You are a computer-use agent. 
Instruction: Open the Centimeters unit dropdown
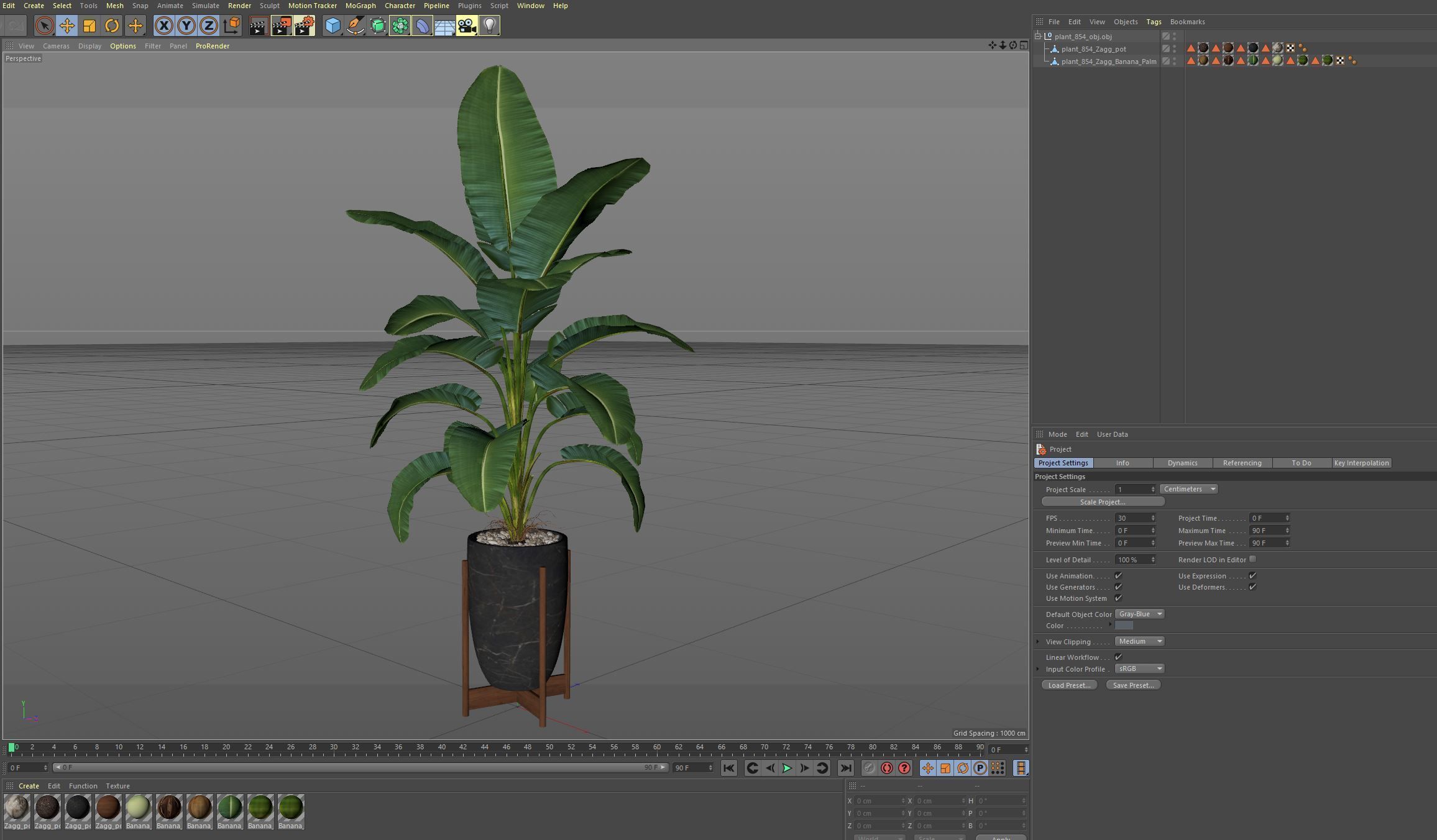(1188, 489)
